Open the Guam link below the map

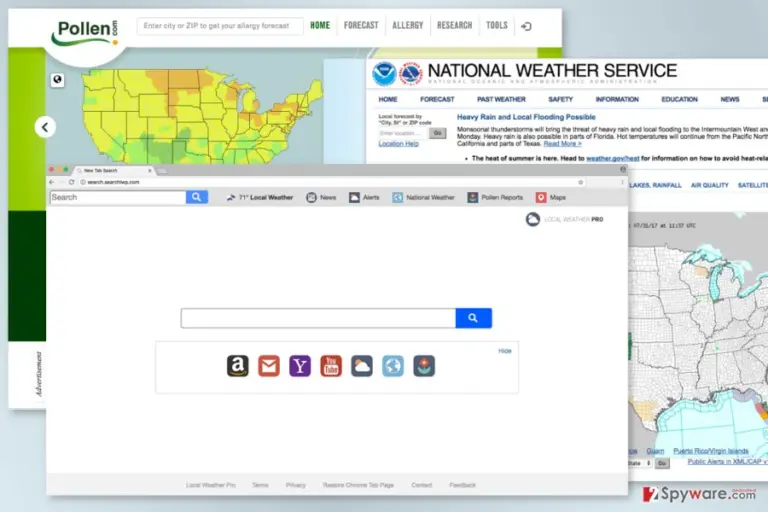click(655, 451)
